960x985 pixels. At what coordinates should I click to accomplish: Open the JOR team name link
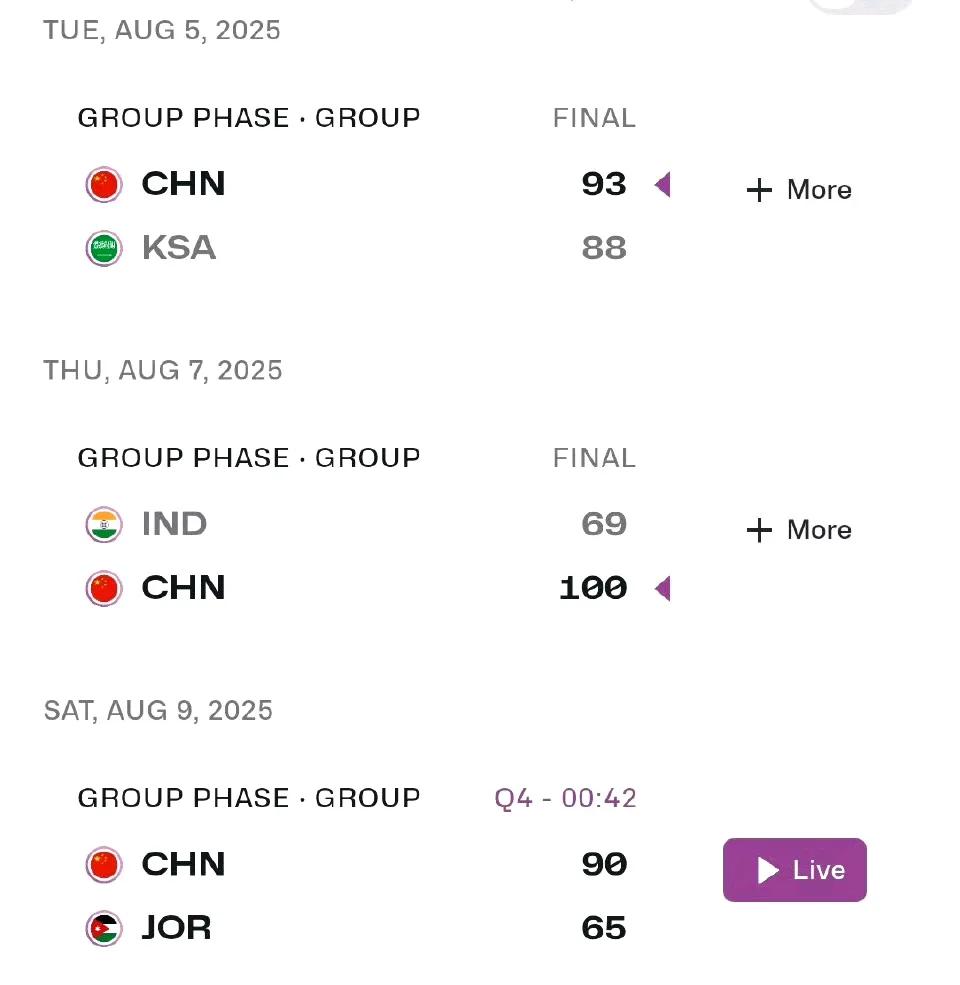click(177, 928)
